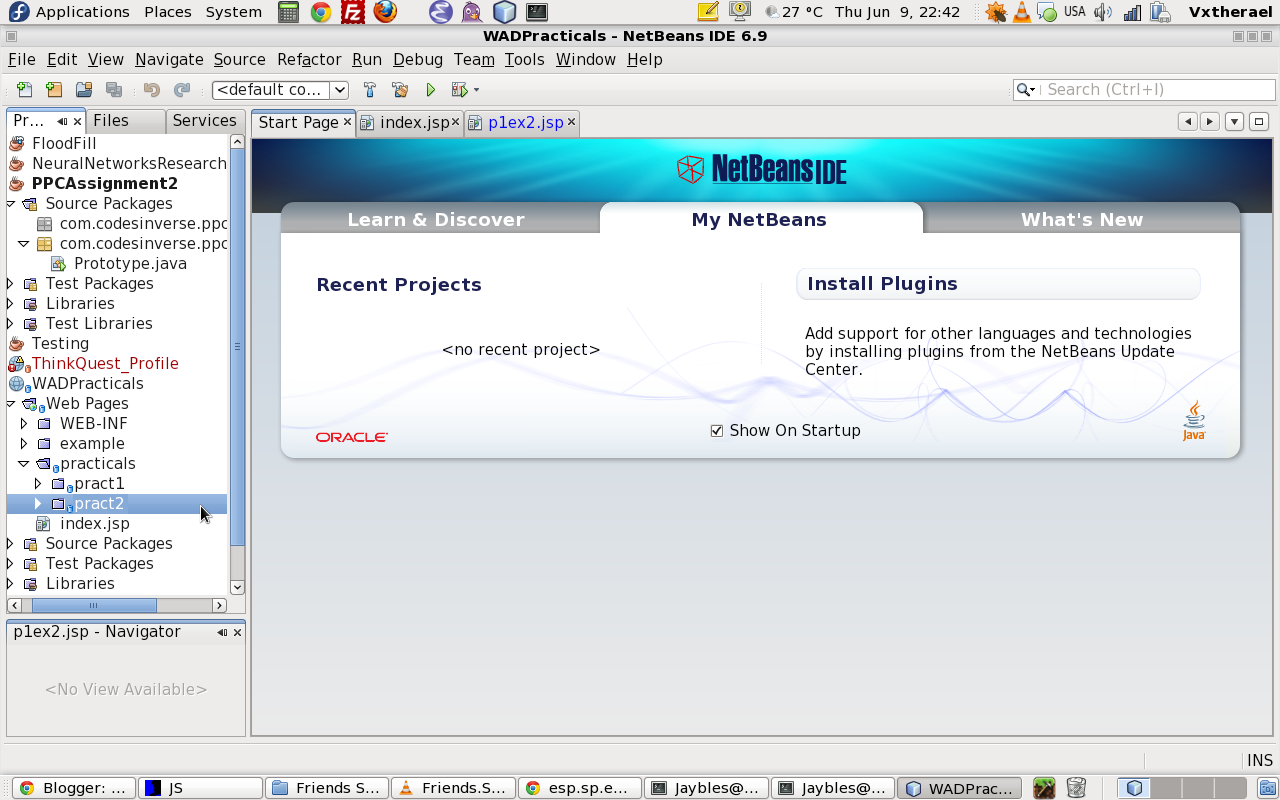
Task: Expand the pract1 folder node
Action: pyautogui.click(x=39, y=483)
